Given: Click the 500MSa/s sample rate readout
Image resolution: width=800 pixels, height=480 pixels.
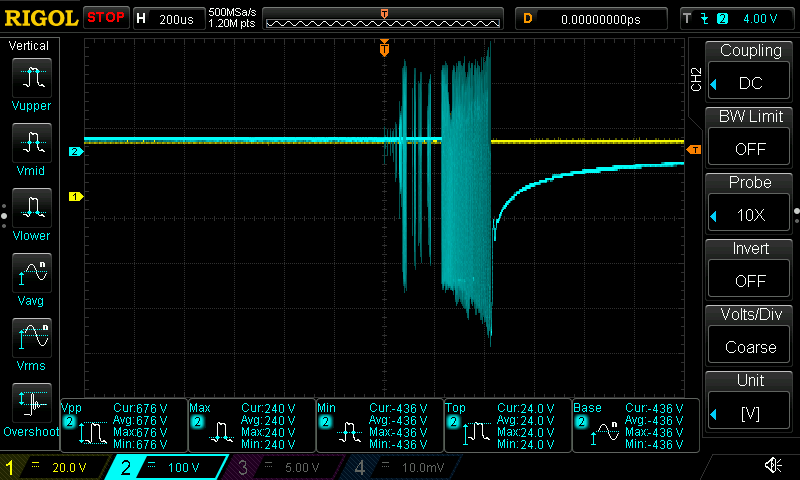Looking at the screenshot, I should coord(232,12).
